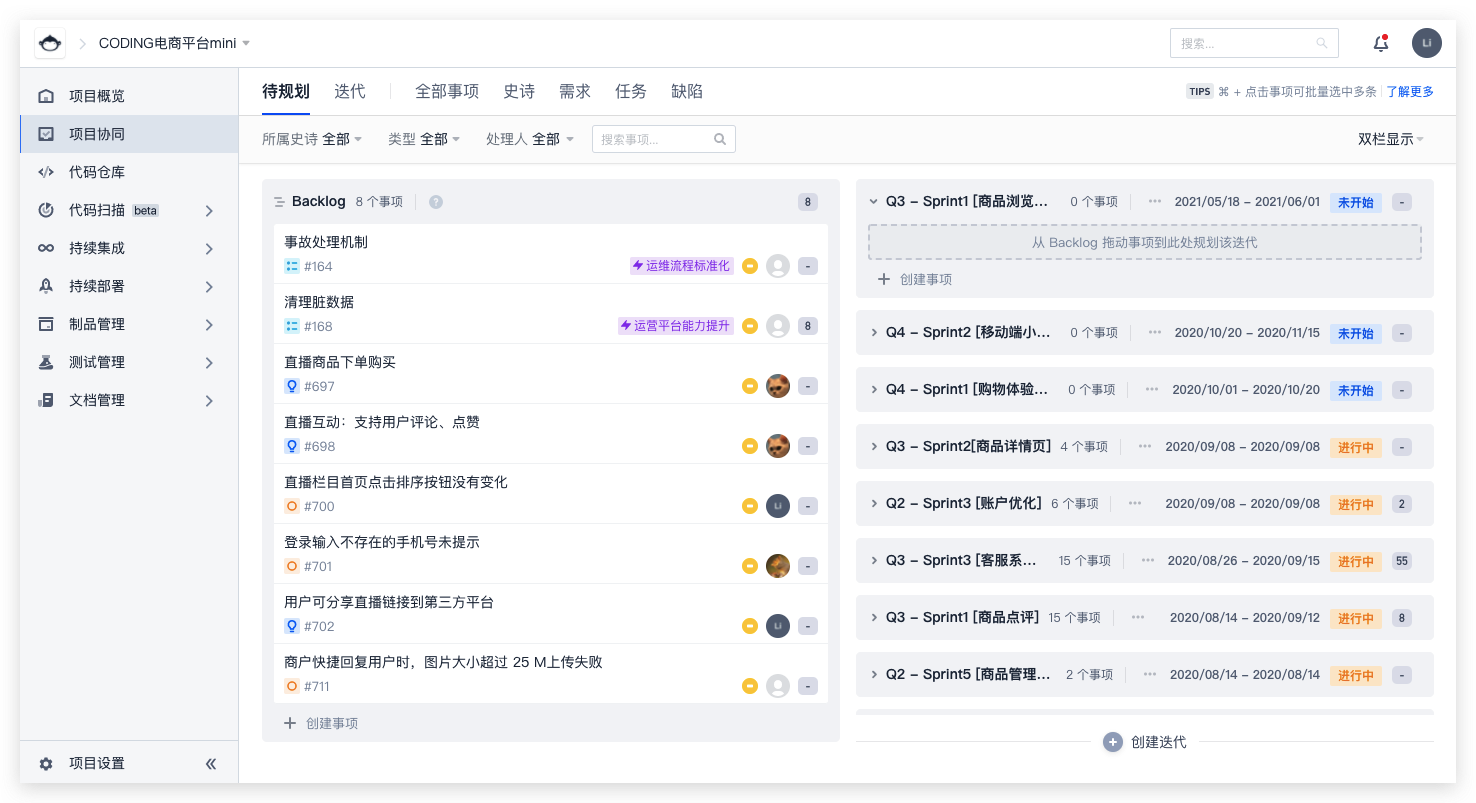Click assignee avatar on item #700
Image resolution: width=1476 pixels, height=803 pixels.
tap(778, 506)
